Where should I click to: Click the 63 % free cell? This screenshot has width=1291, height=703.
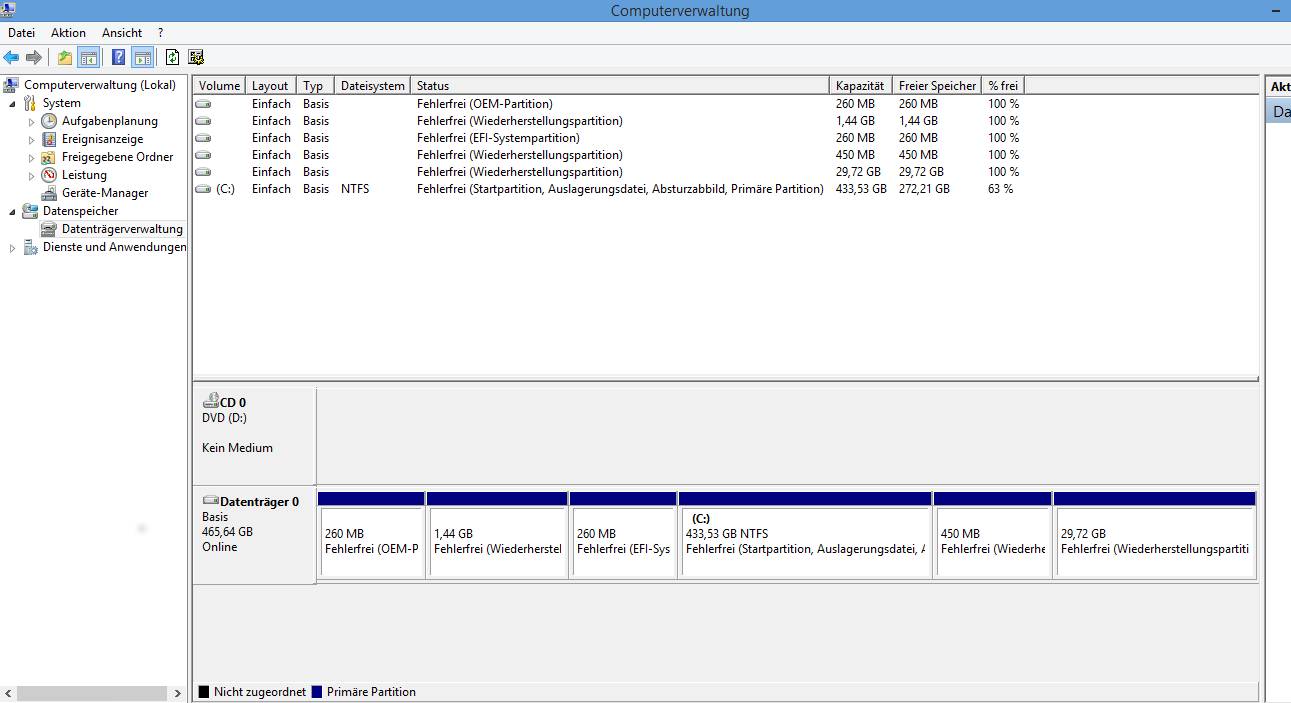click(1001, 189)
